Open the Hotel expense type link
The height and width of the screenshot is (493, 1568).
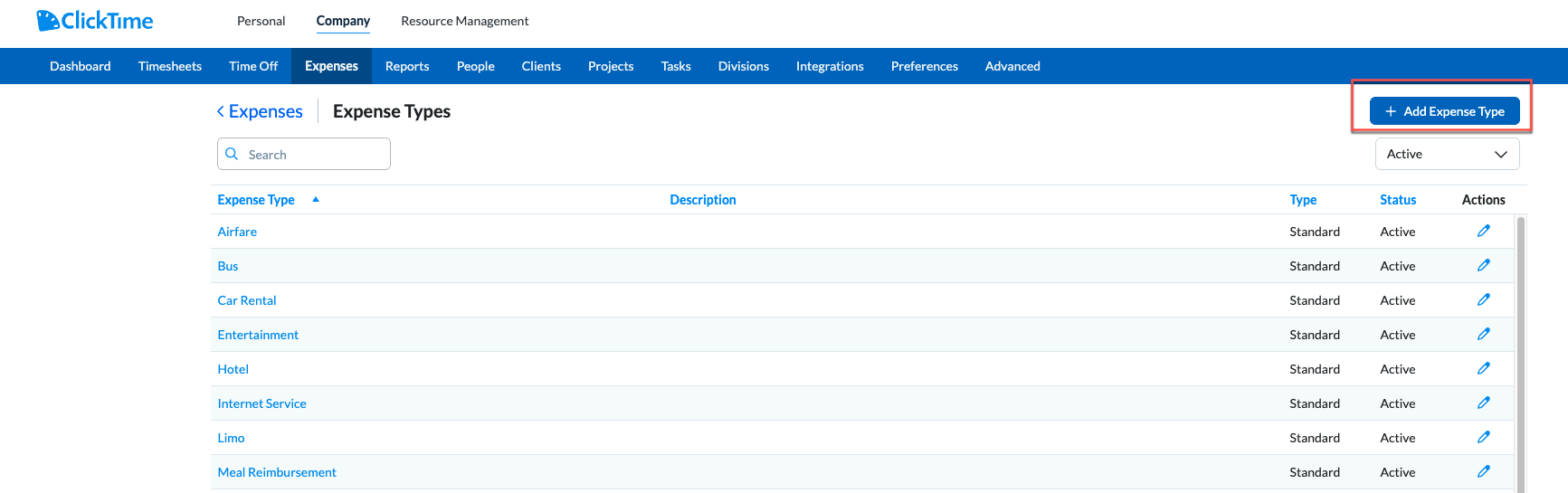(x=233, y=369)
